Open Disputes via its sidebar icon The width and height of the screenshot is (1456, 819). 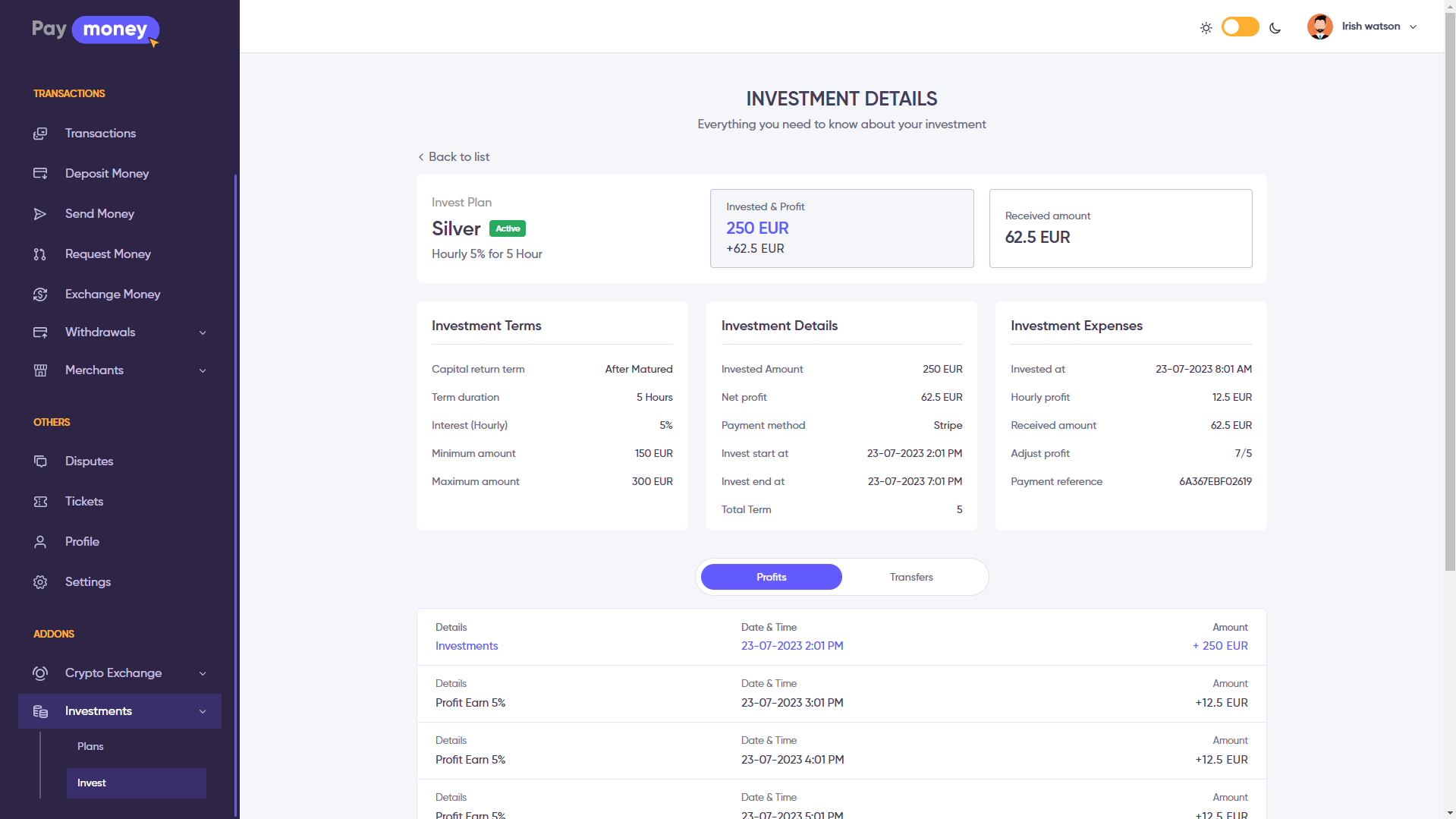[x=40, y=461]
